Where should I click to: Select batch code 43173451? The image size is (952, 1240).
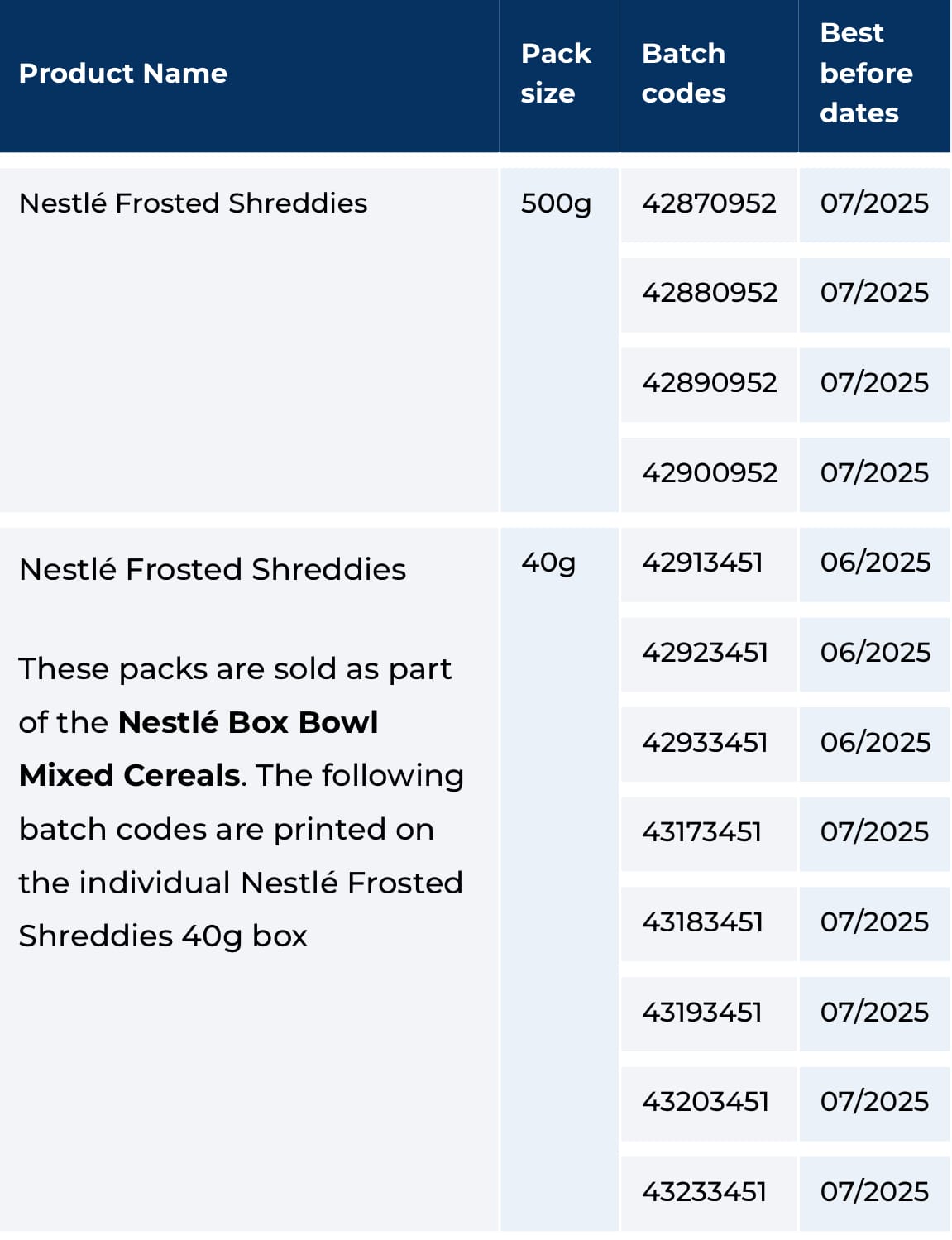[701, 832]
